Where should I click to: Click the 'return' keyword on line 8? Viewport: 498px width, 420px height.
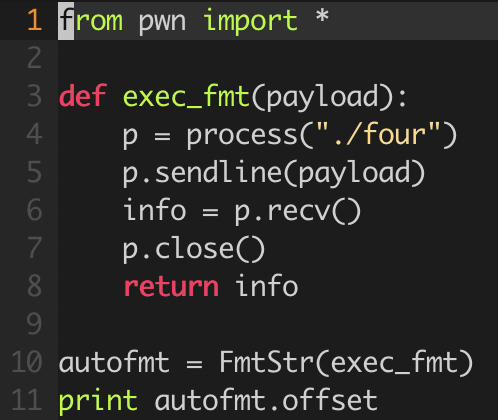coord(171,287)
